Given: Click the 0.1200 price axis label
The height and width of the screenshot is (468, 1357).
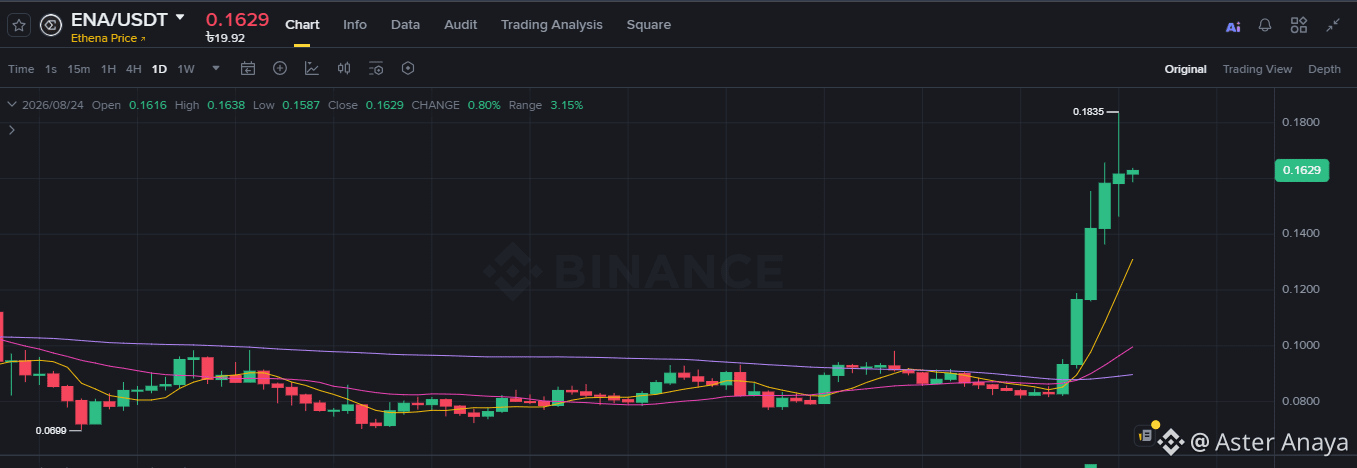Looking at the screenshot, I should click(1301, 290).
